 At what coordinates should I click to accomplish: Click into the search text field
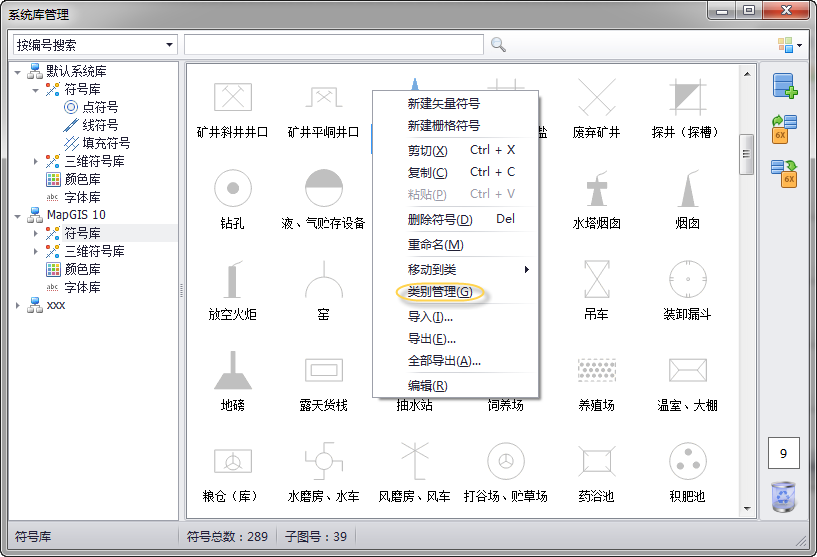[334, 45]
